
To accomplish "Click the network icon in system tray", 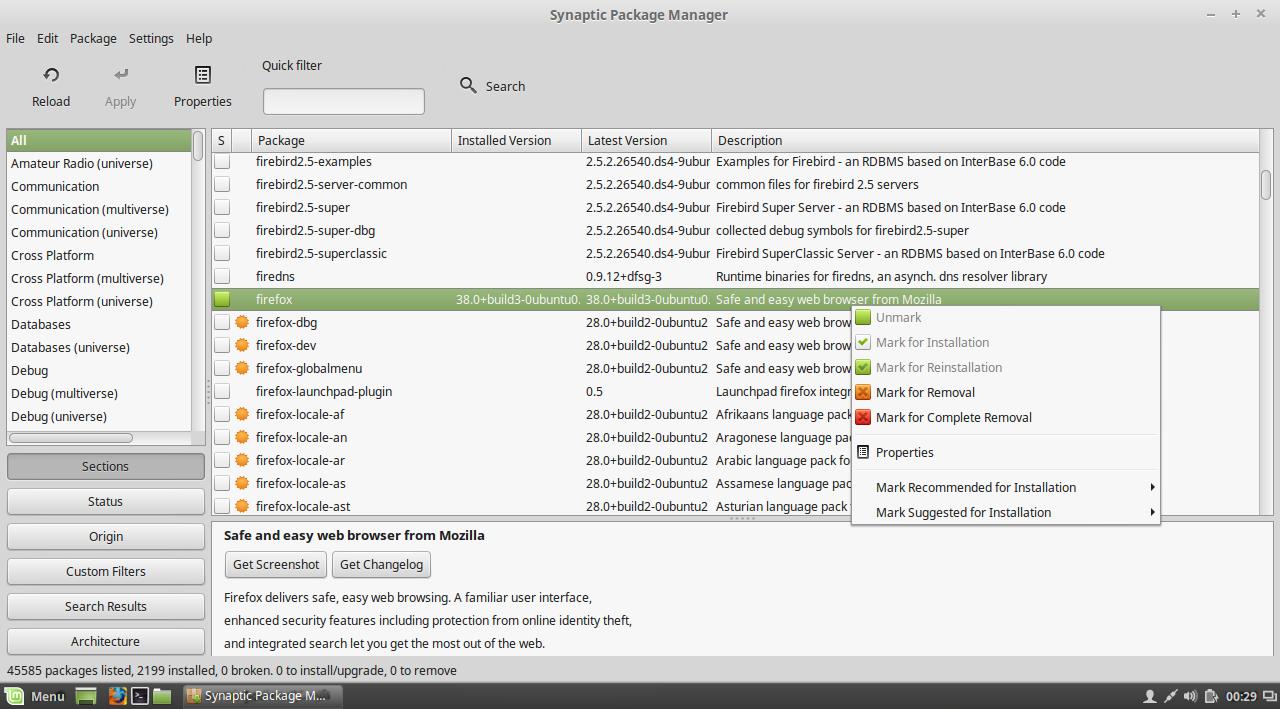I will click(x=1170, y=696).
